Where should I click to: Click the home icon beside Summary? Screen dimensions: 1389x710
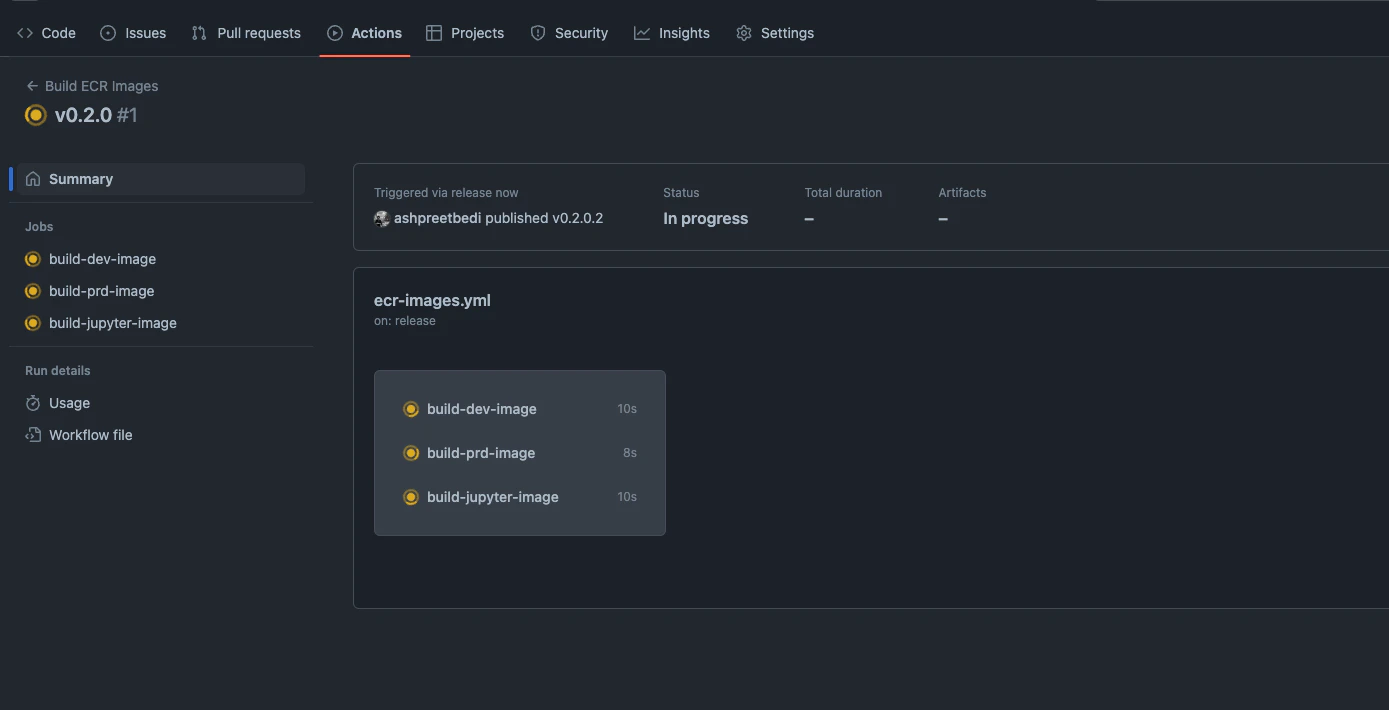click(x=33, y=178)
